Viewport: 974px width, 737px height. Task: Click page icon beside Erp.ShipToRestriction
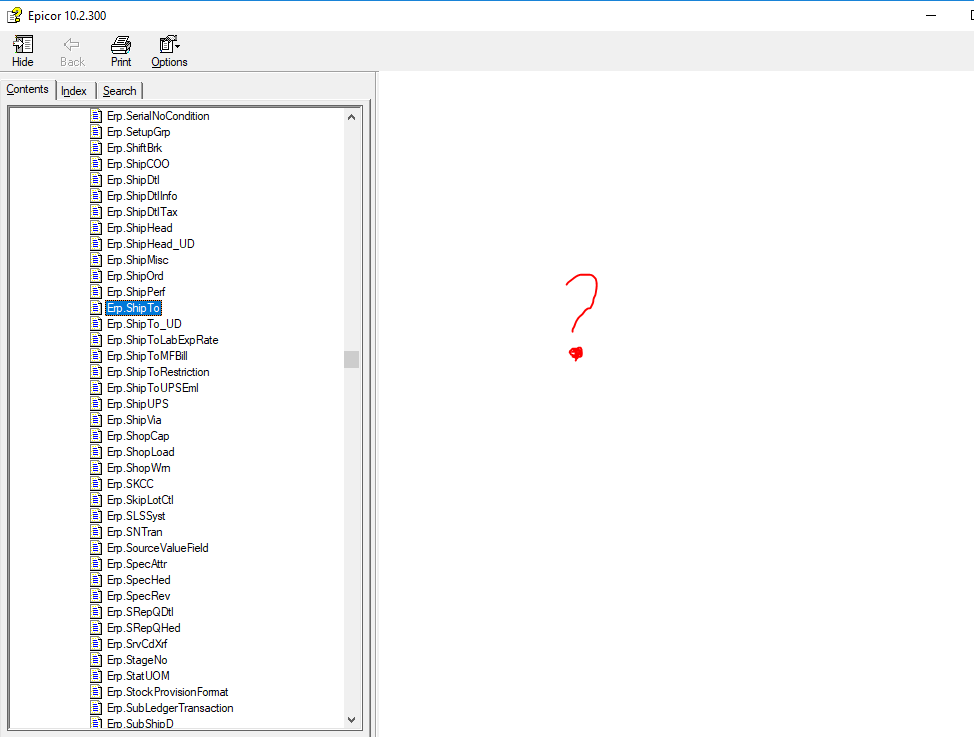[x=96, y=372]
